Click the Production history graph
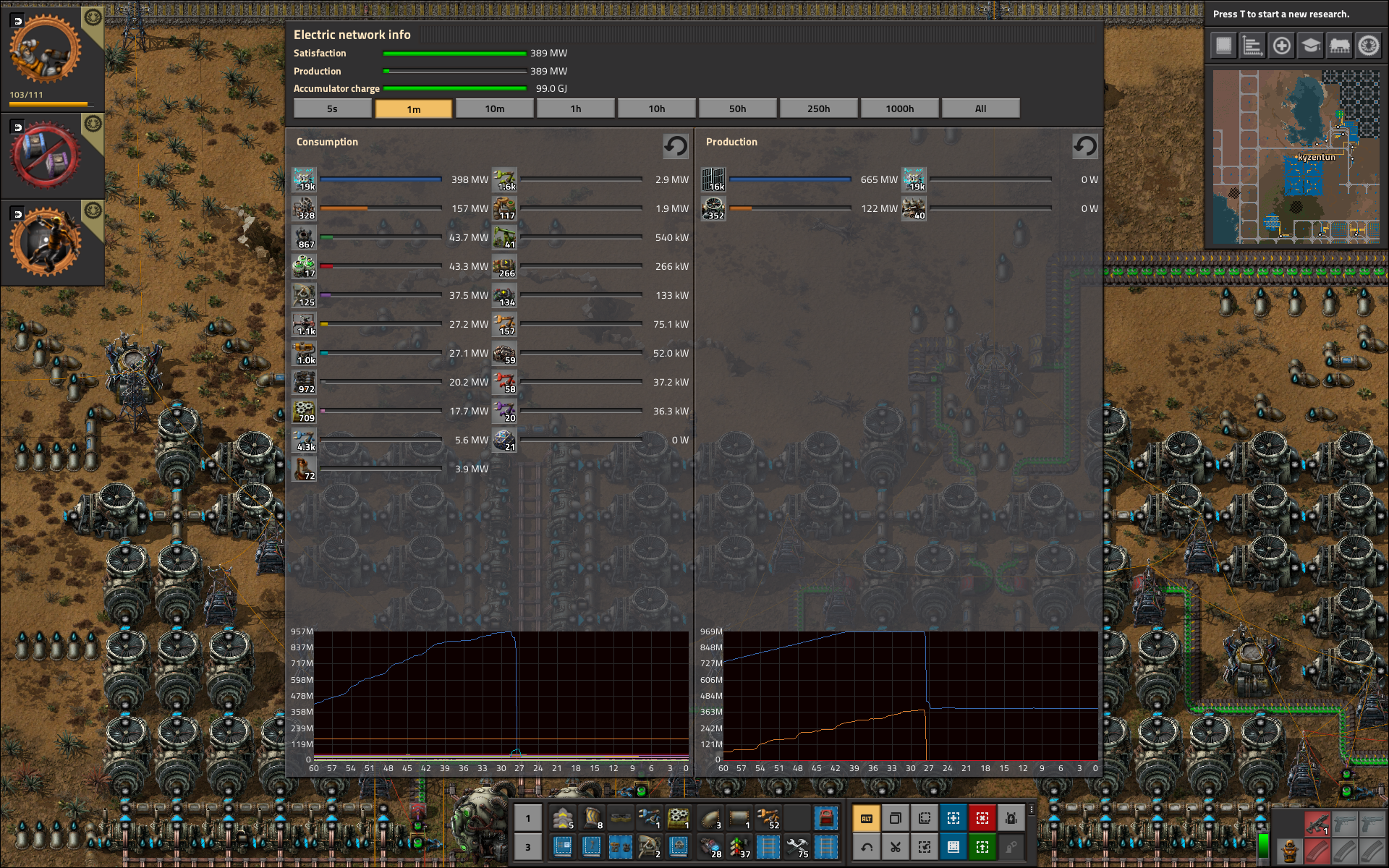The image size is (1389, 868). pos(911,696)
